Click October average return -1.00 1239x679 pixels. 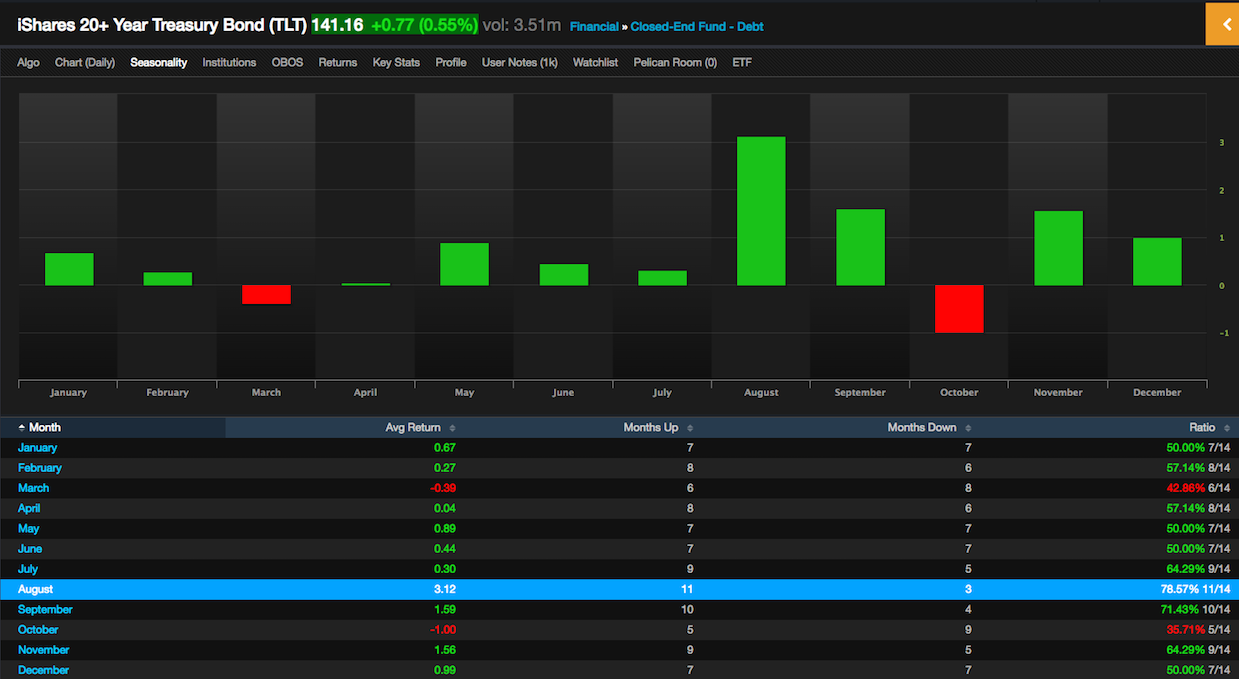(x=442, y=630)
